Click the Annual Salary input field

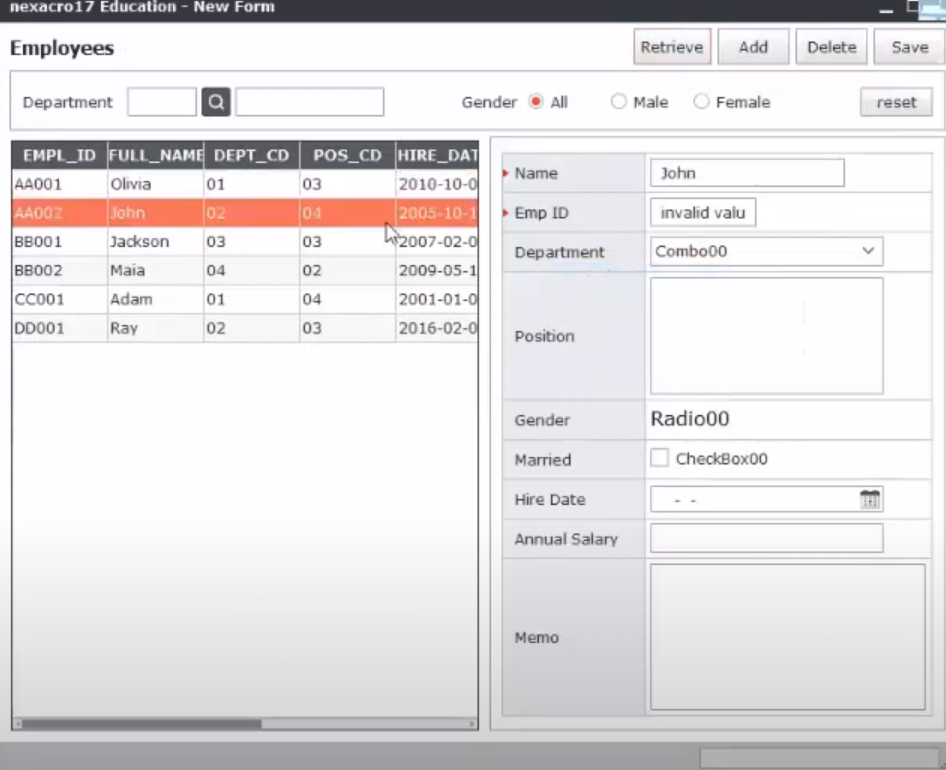point(766,538)
